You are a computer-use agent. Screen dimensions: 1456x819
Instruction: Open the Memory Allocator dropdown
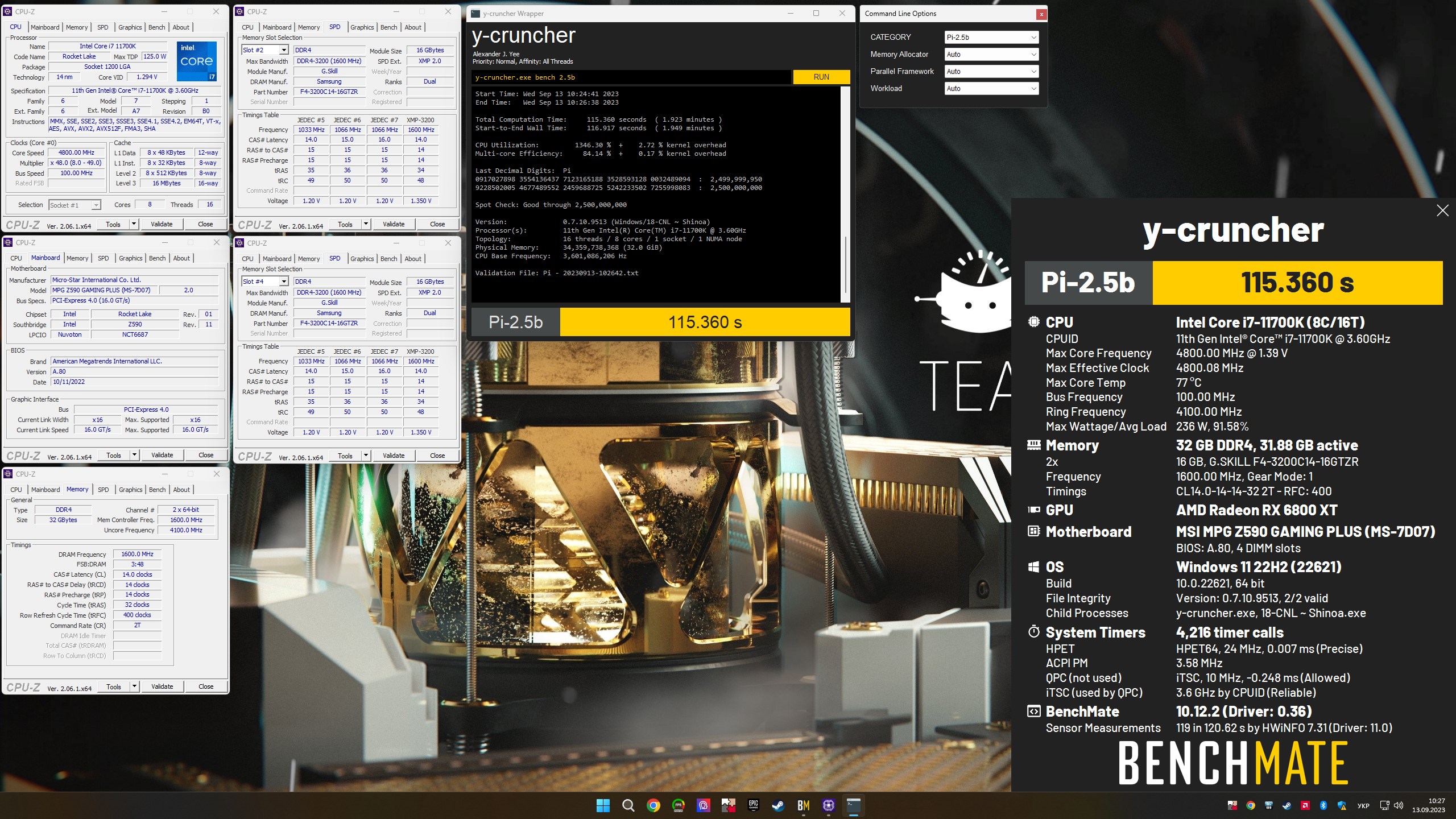(991, 55)
